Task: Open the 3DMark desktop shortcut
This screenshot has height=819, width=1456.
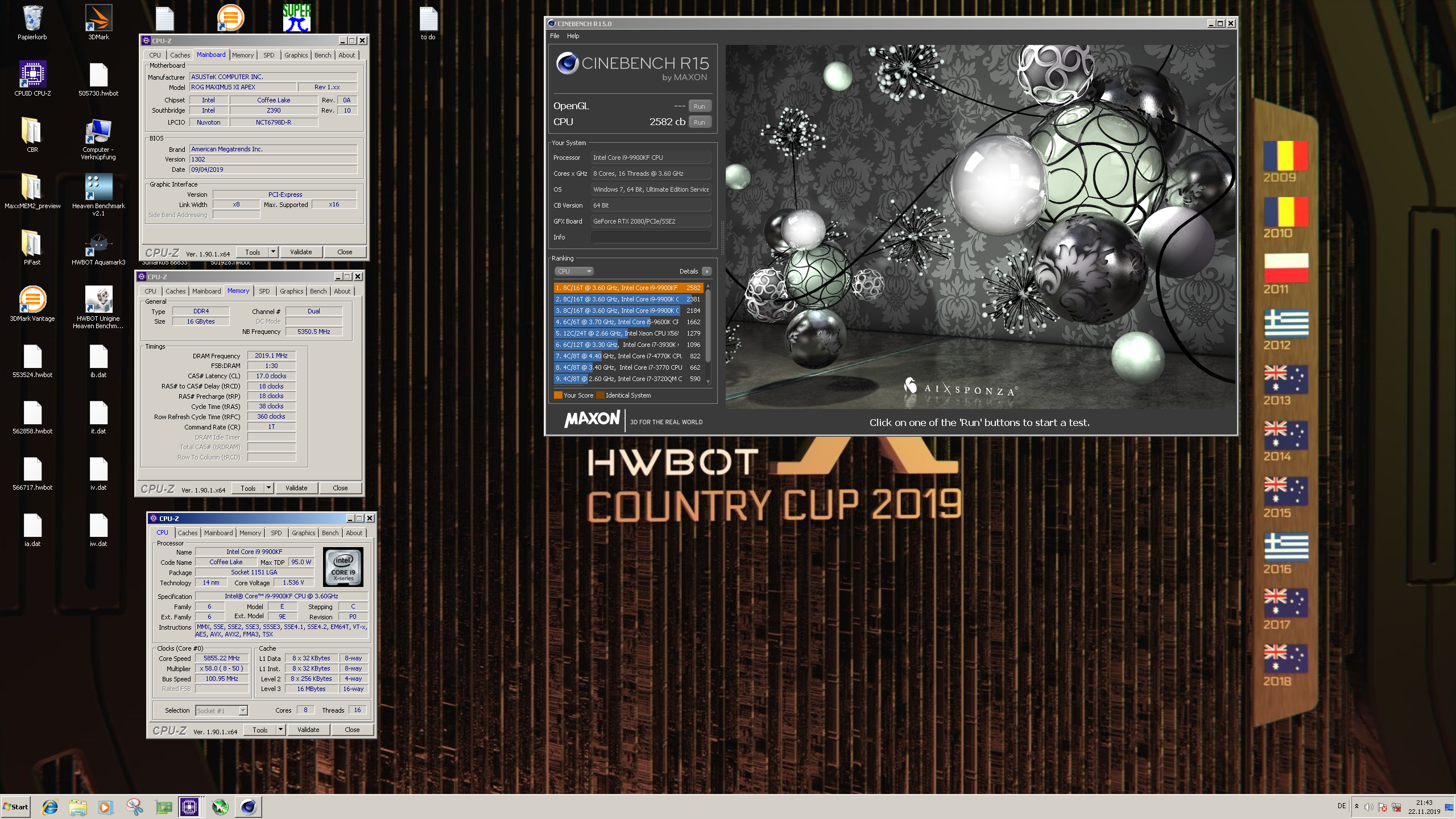Action: coord(98,23)
